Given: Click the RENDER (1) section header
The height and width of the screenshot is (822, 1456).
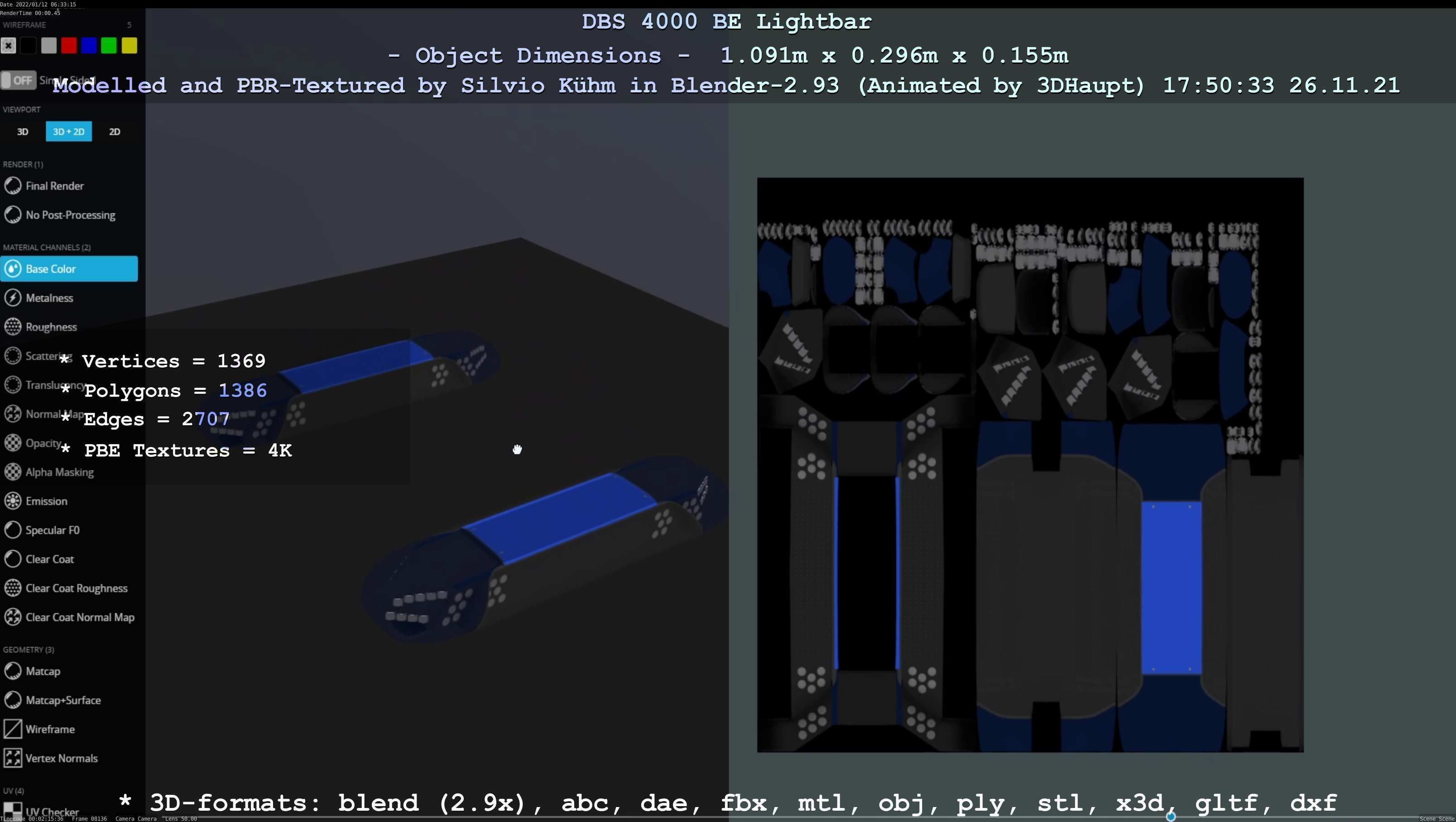Looking at the screenshot, I should (x=23, y=164).
